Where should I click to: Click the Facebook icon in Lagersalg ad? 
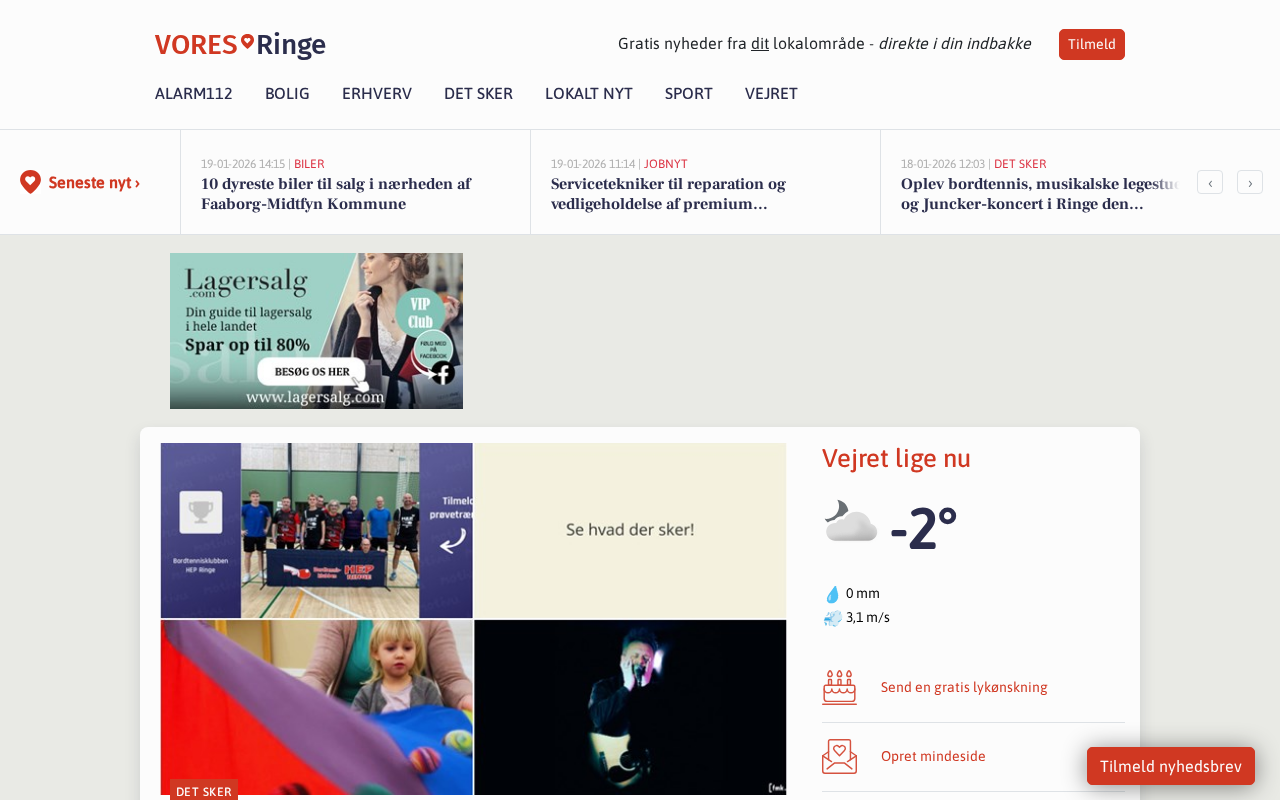[x=443, y=373]
